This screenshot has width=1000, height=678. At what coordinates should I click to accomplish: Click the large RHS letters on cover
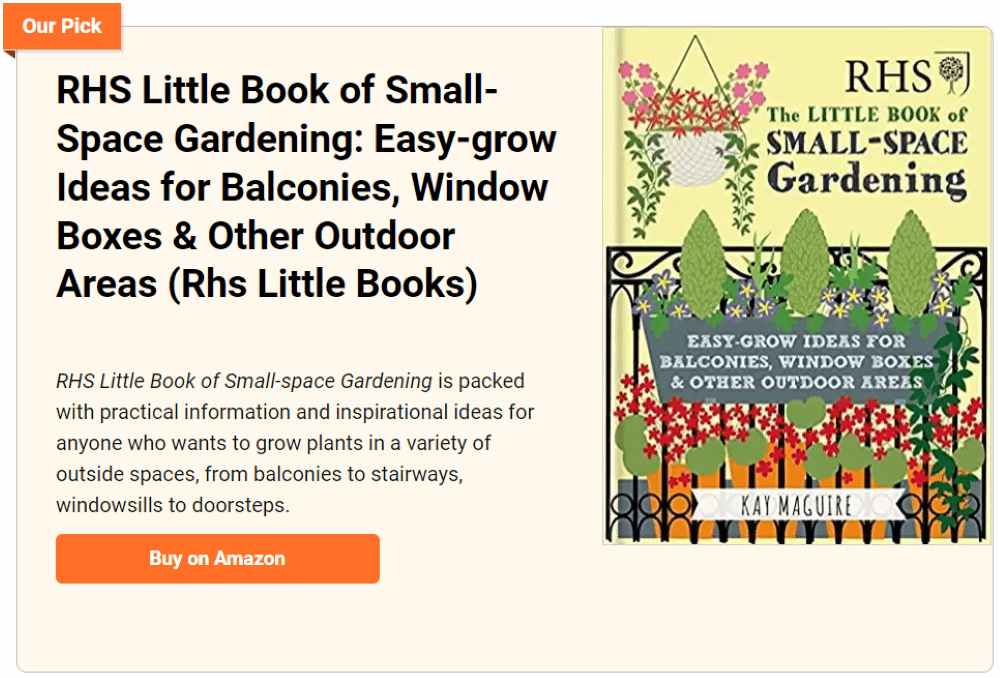[x=888, y=77]
